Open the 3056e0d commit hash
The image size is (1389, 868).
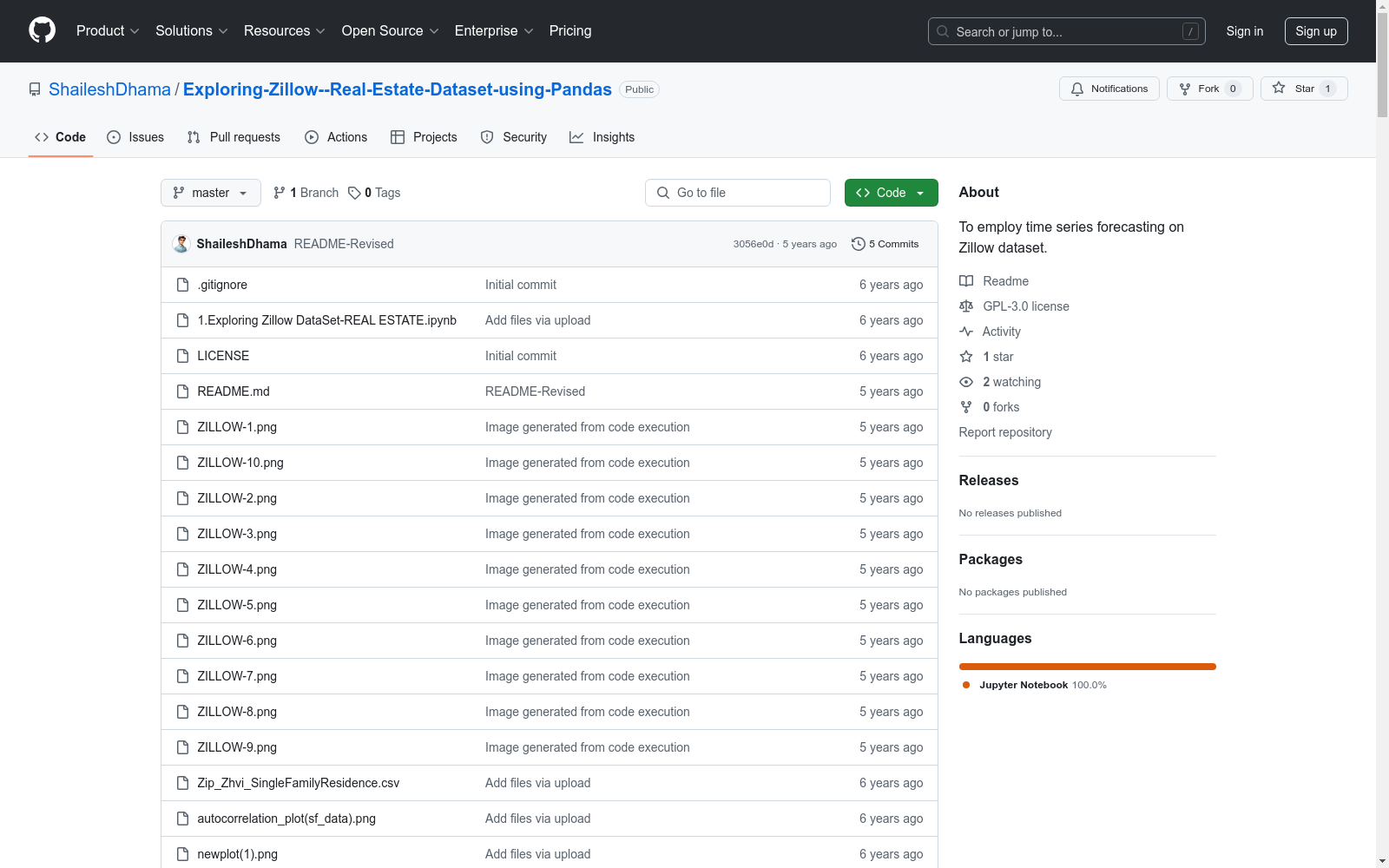754,244
